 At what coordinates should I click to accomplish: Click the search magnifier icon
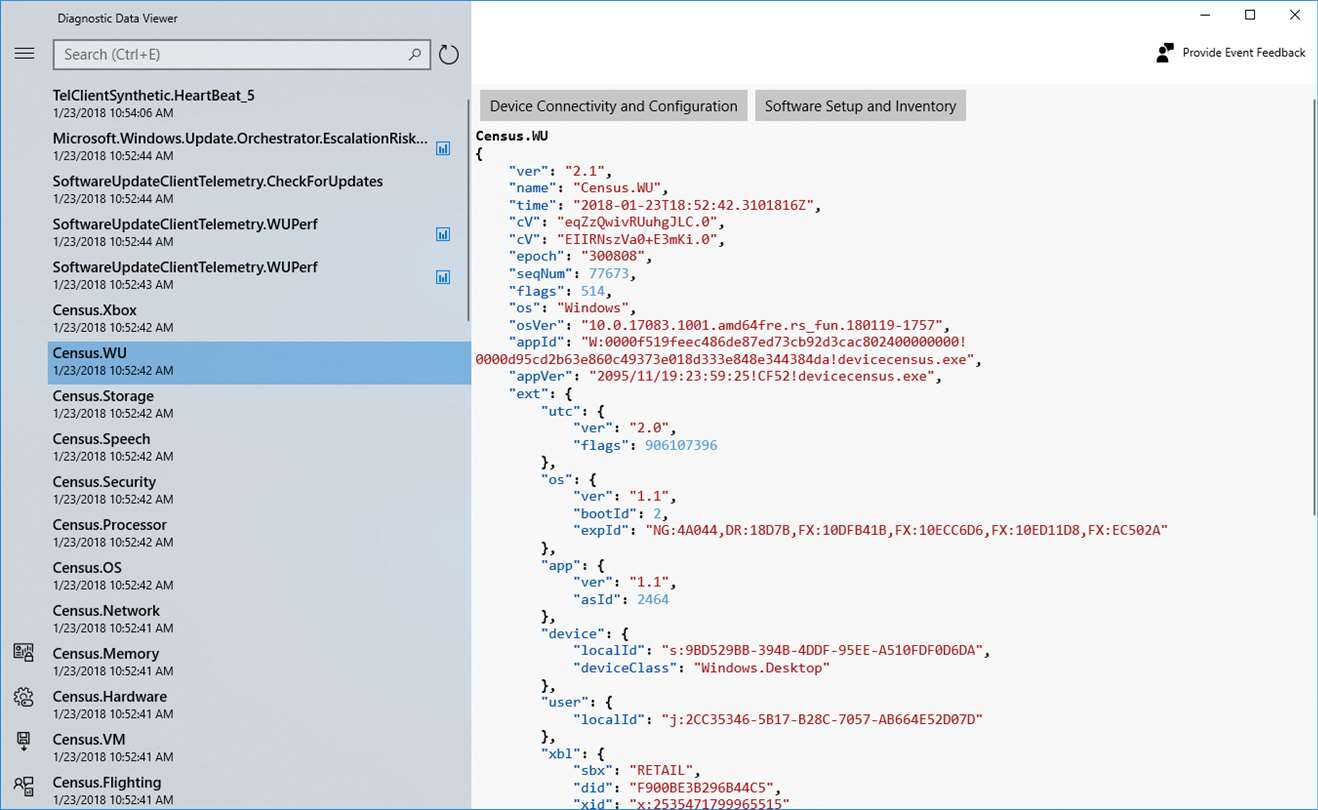click(x=415, y=55)
